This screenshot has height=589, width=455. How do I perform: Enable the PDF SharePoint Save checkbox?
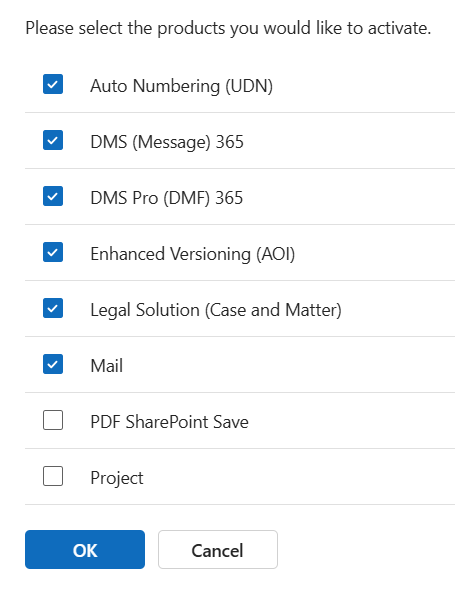(53, 420)
